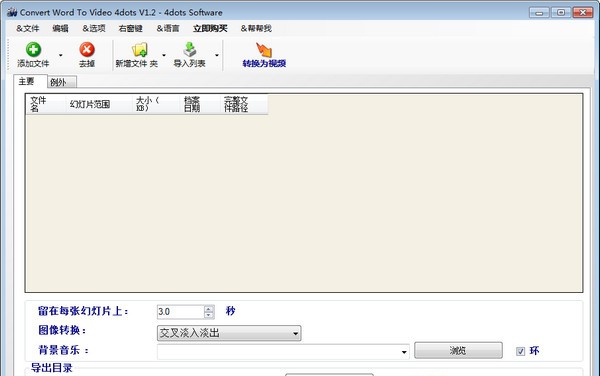Image resolution: width=600 pixels, height=376 pixels.
Task: Open the 右窗键 menu
Action: [130, 28]
